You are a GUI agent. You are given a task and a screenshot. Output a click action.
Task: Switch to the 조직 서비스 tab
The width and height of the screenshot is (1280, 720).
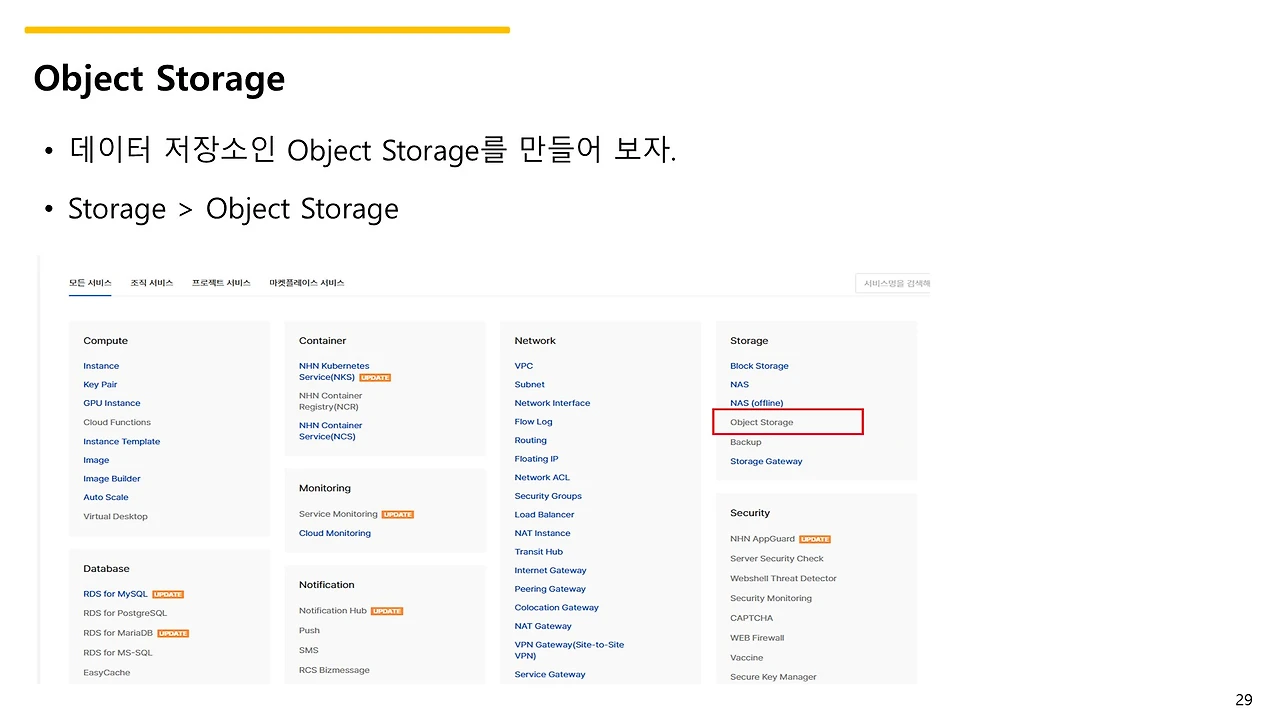(151, 283)
